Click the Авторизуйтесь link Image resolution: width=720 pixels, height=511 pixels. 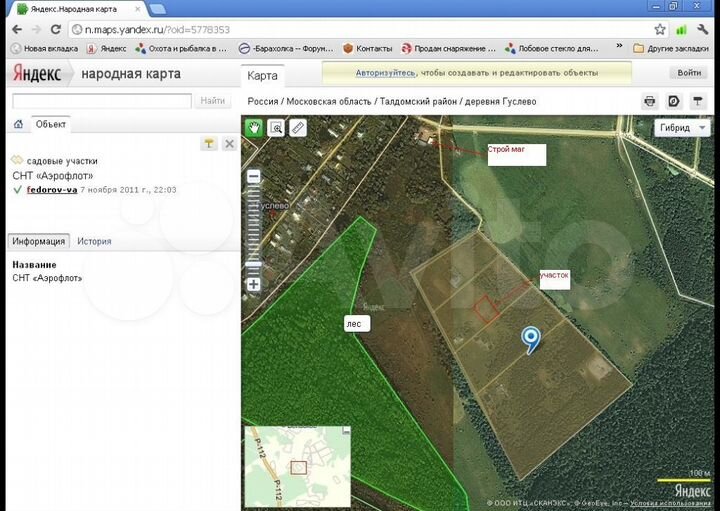click(x=385, y=73)
